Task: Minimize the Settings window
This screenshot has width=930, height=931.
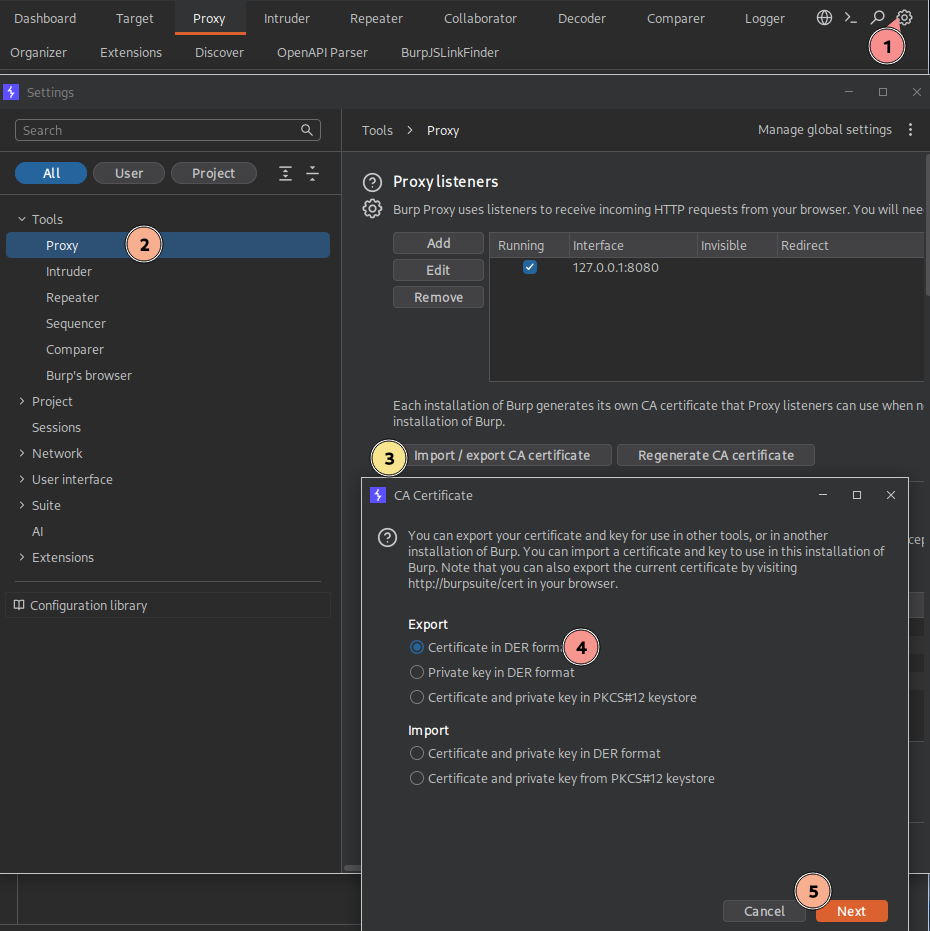Action: point(849,92)
